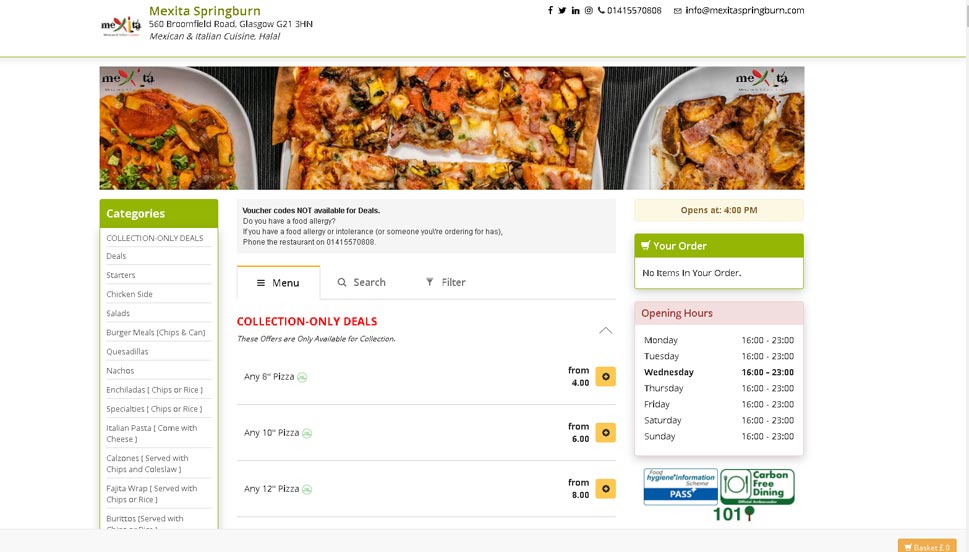
Task: Open the LinkedIn icon in header
Action: pyautogui.click(x=575, y=11)
